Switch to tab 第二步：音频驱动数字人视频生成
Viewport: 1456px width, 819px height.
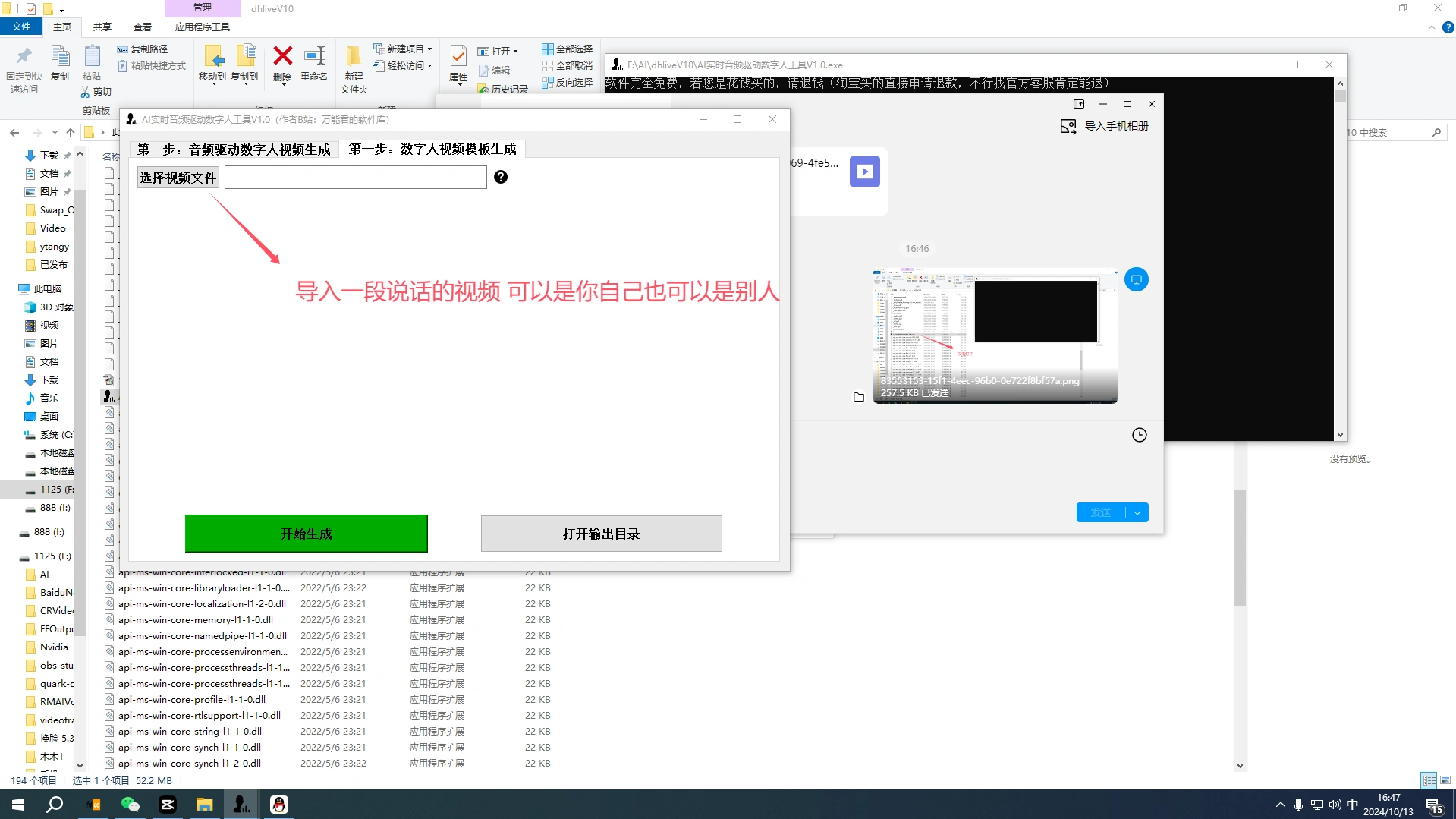234,150
